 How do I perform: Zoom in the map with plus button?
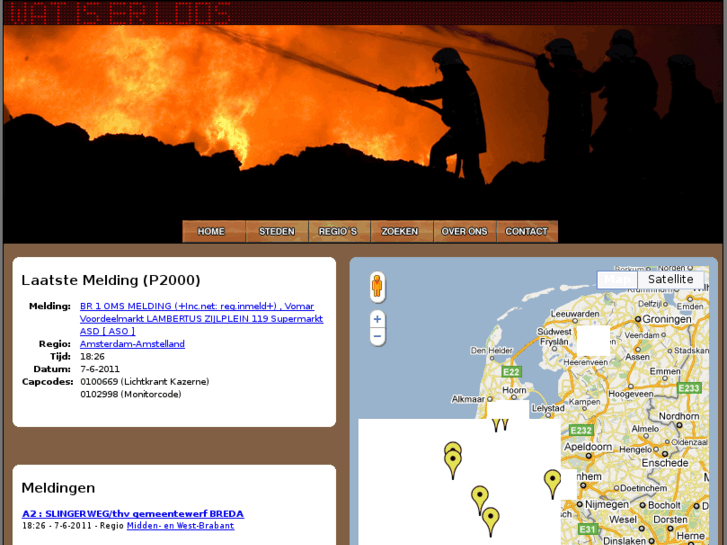coord(377,319)
